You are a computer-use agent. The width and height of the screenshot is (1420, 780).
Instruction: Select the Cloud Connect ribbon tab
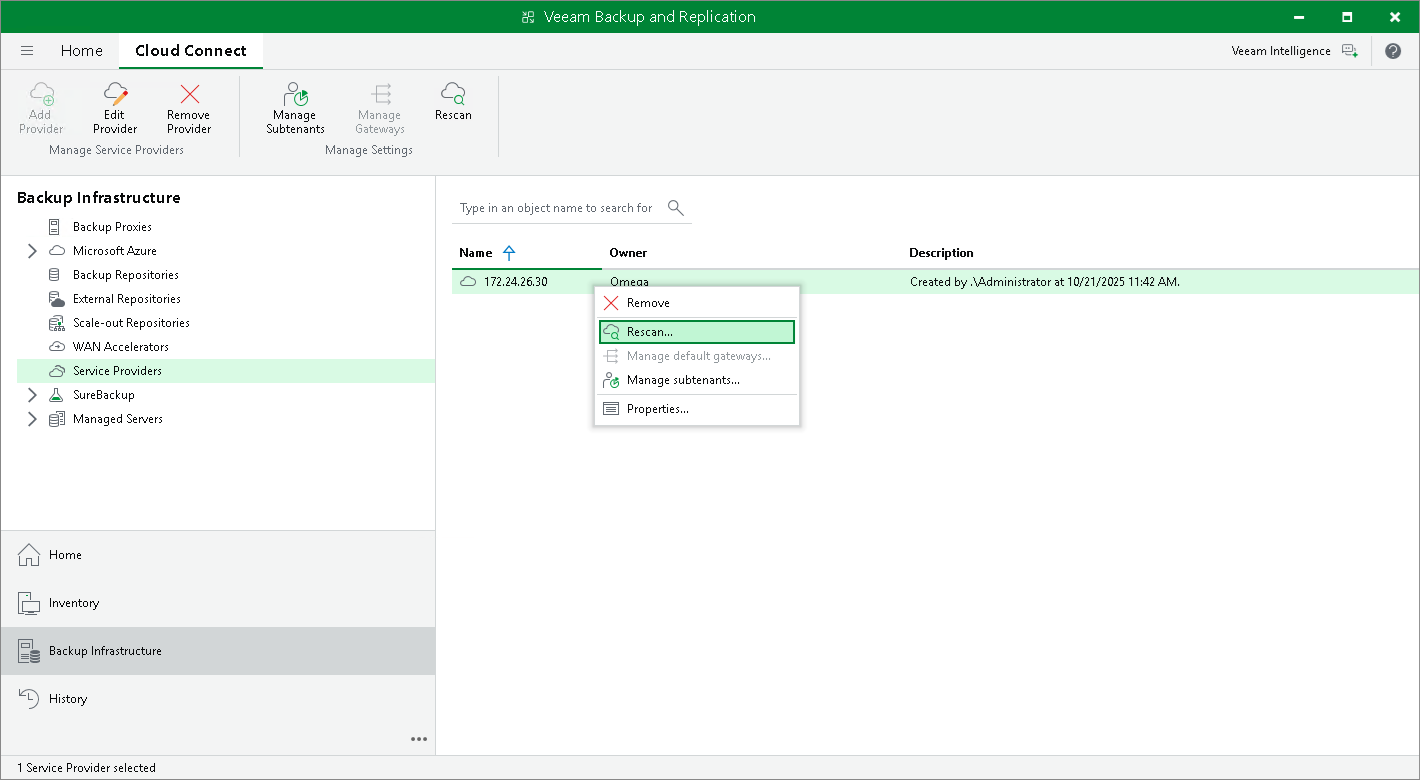pyautogui.click(x=191, y=51)
